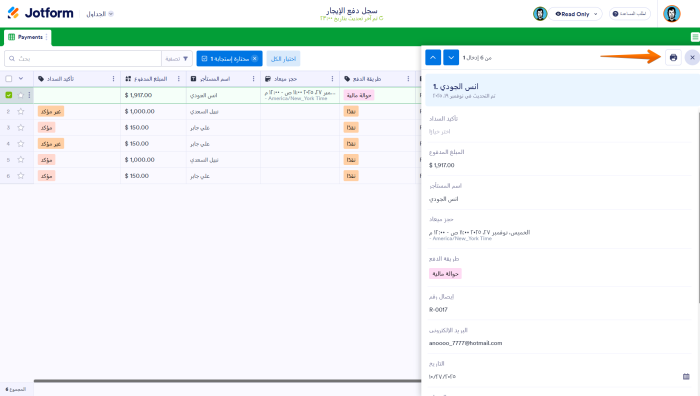Viewport: 700px width, 396px height.
Task: Click the 1 استجابة مختارة button
Action: coord(229,58)
